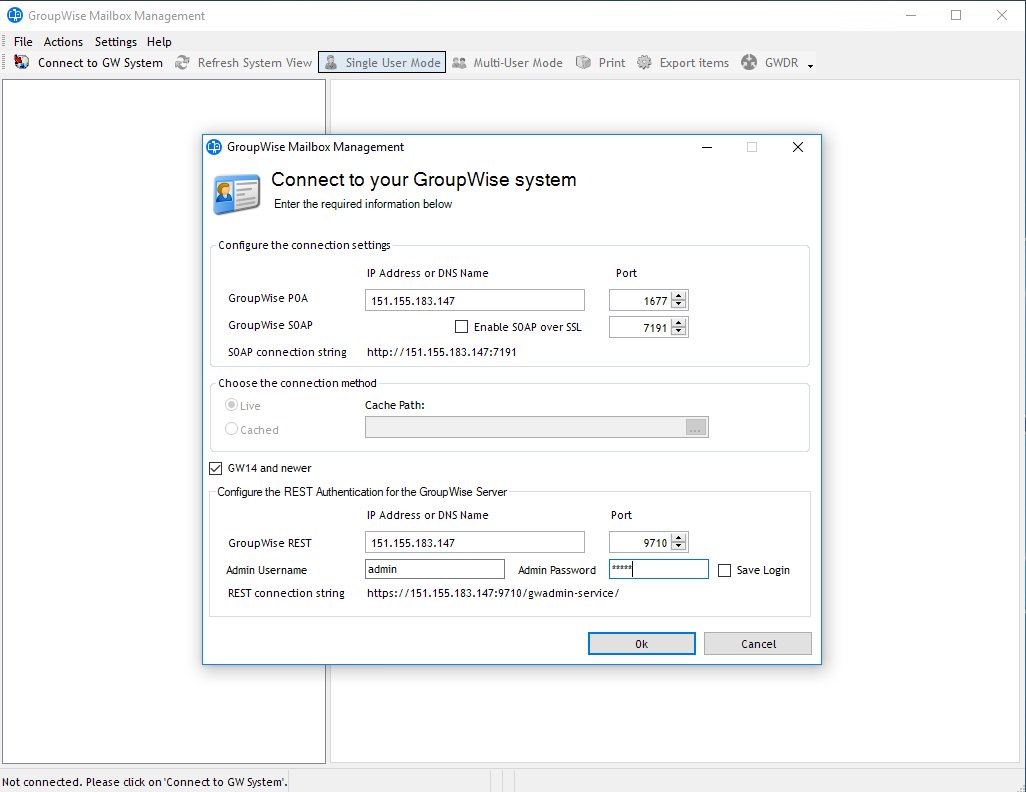Uncheck GW14 and newer option

pos(216,468)
